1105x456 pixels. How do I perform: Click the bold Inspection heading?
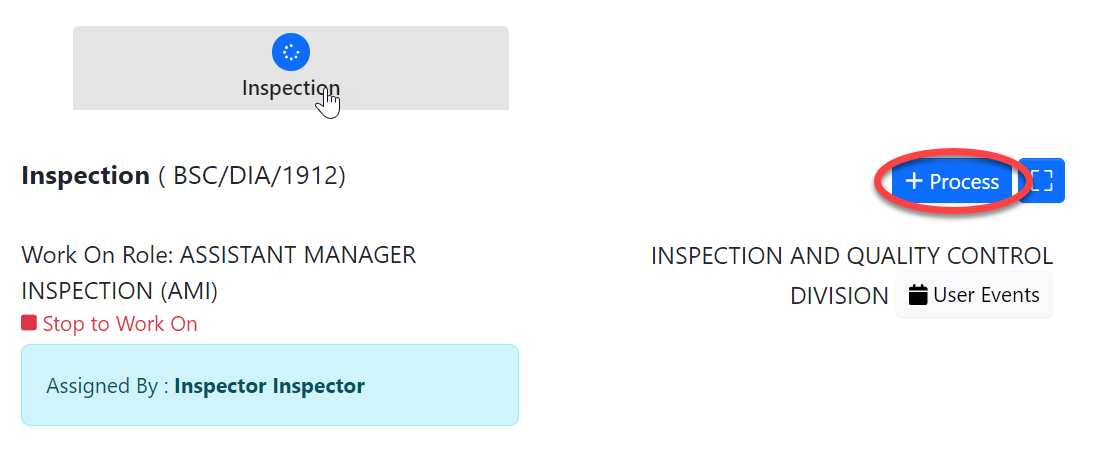click(x=85, y=176)
